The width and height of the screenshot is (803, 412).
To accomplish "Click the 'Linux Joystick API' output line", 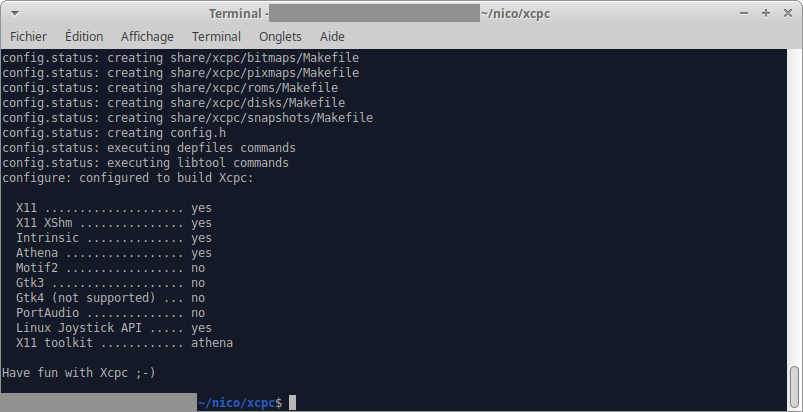I will (113, 328).
